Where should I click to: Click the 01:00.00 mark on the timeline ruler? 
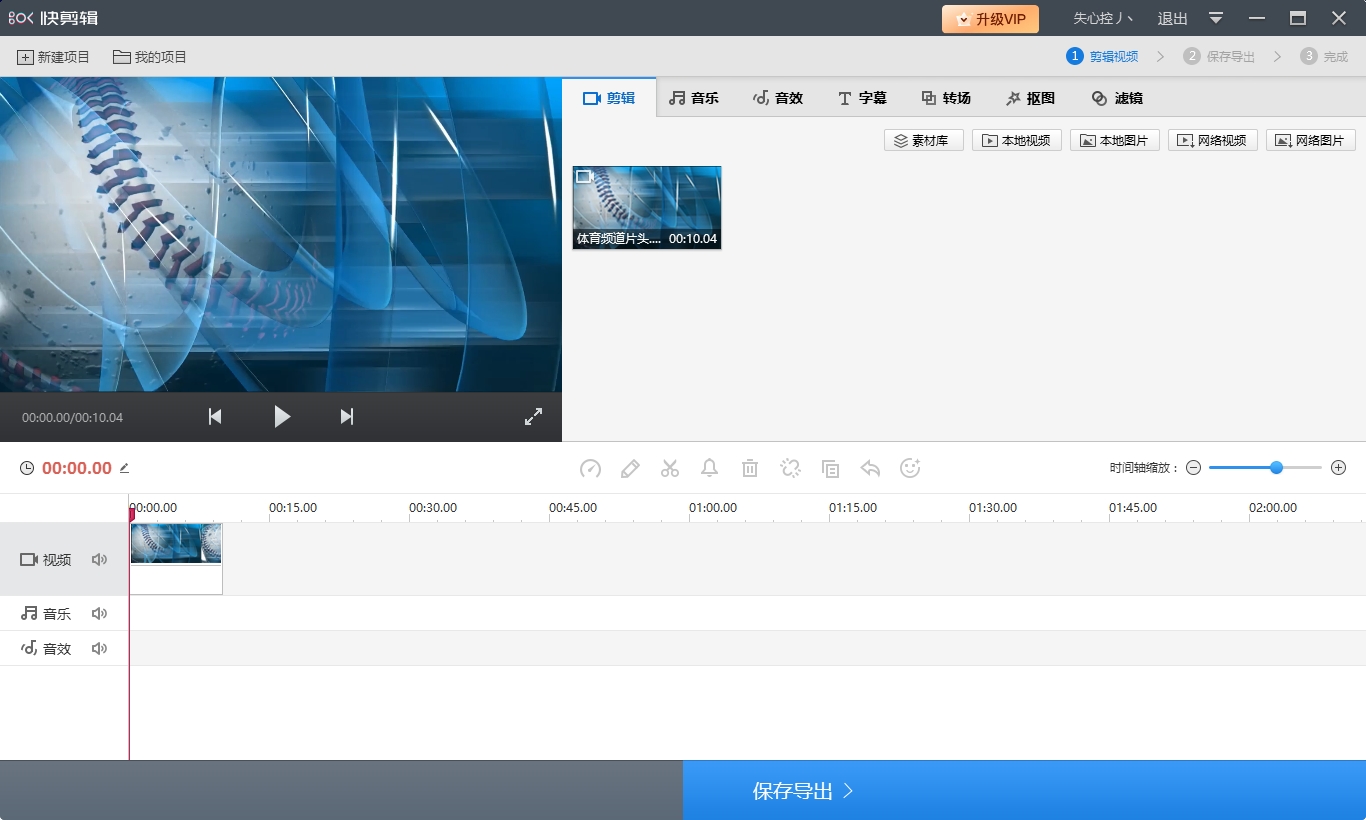pyautogui.click(x=713, y=508)
